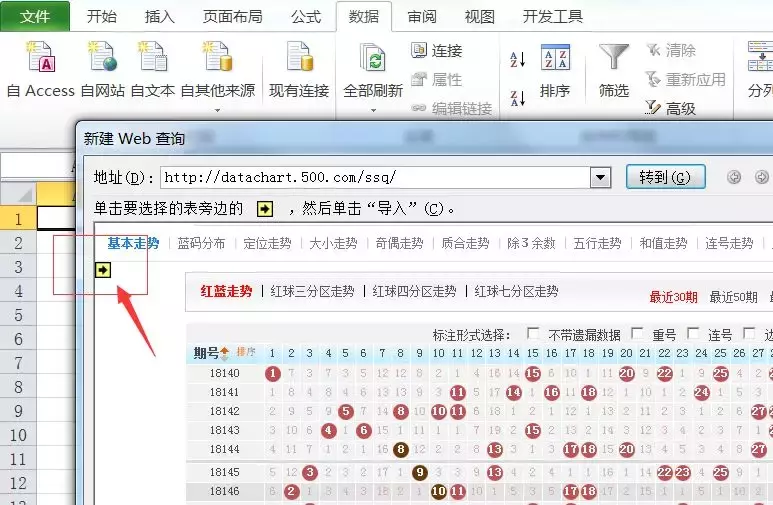Check 不带遗漏数据 checkbox

[x=532, y=334]
